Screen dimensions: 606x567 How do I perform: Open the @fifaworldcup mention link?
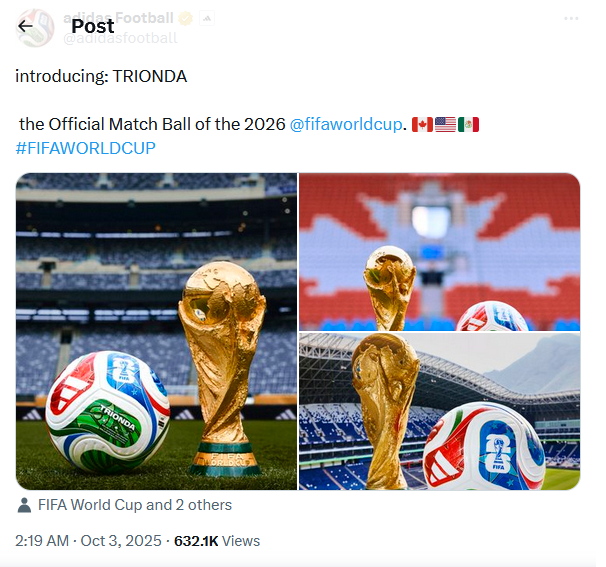(x=346, y=125)
